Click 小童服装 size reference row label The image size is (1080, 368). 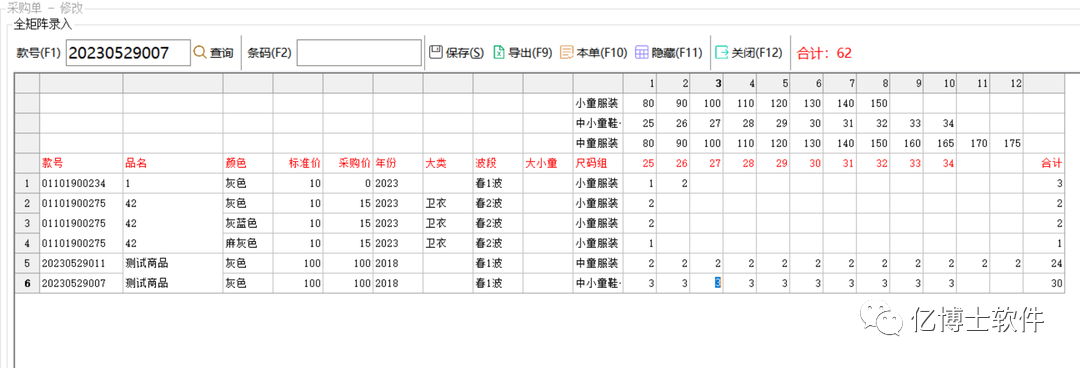[x=597, y=103]
